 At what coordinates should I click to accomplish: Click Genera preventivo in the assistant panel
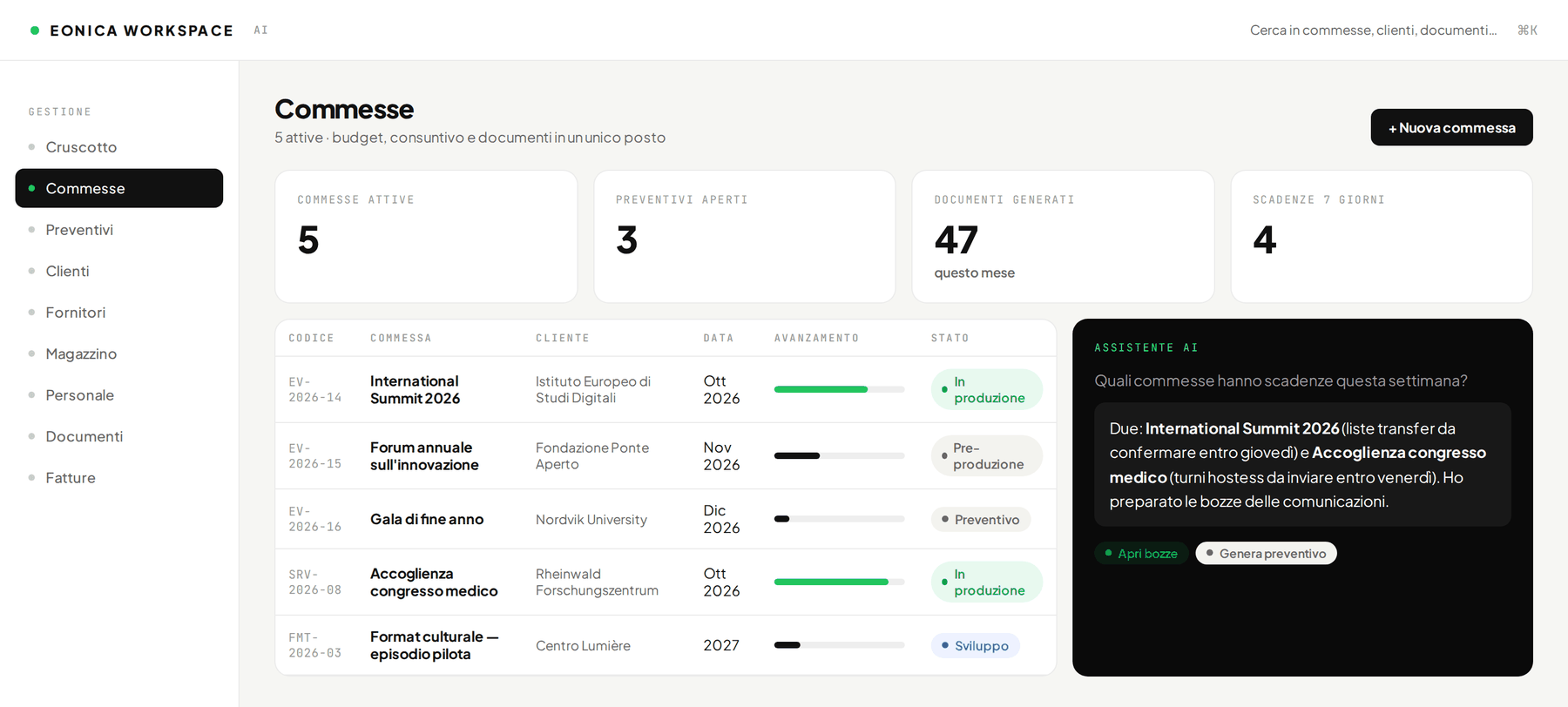coord(1266,554)
